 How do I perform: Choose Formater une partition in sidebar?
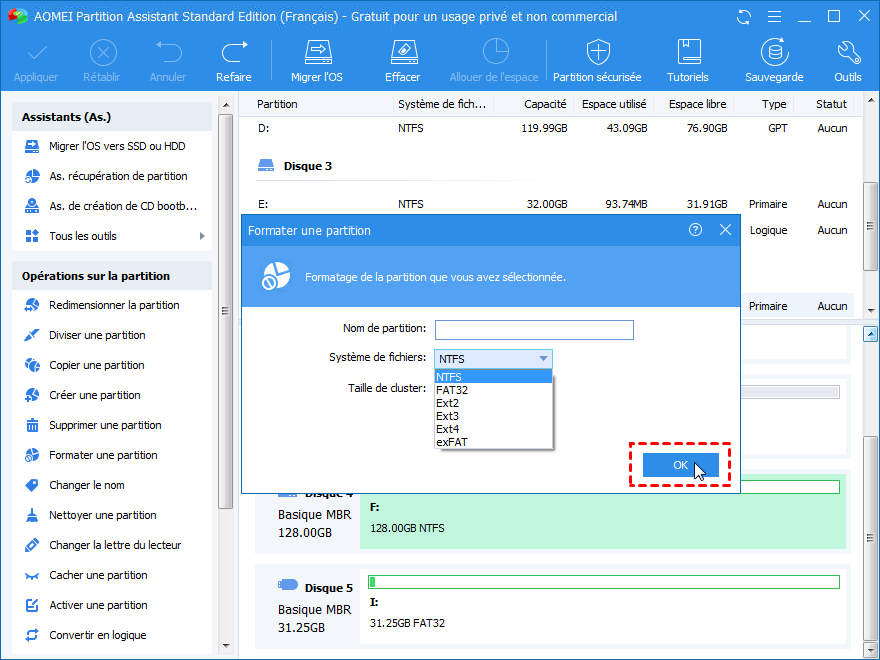tap(103, 455)
